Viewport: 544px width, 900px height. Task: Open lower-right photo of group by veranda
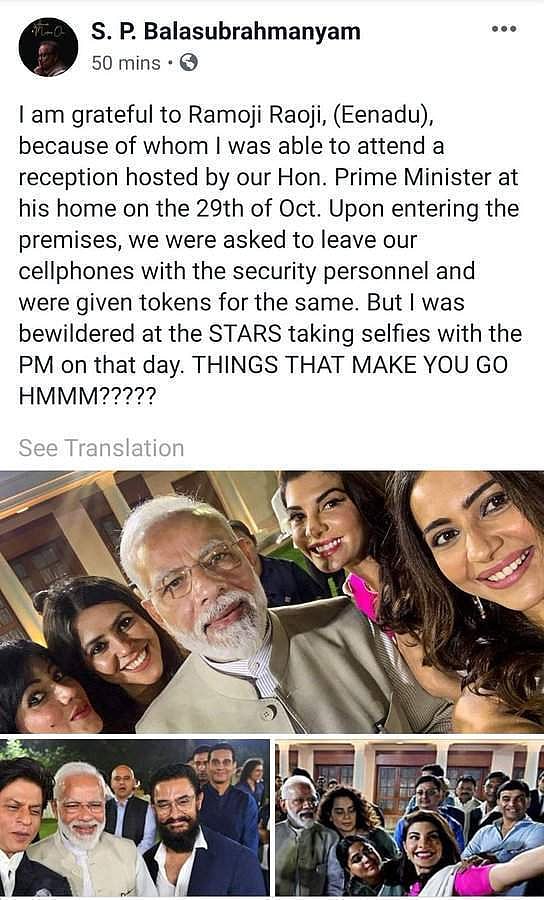409,818
